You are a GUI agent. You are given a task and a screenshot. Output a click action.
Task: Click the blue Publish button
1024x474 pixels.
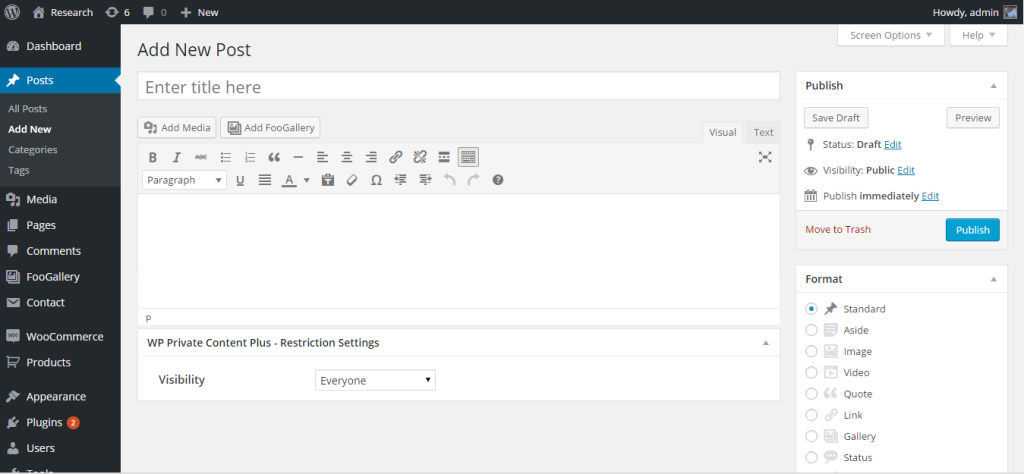coord(972,230)
